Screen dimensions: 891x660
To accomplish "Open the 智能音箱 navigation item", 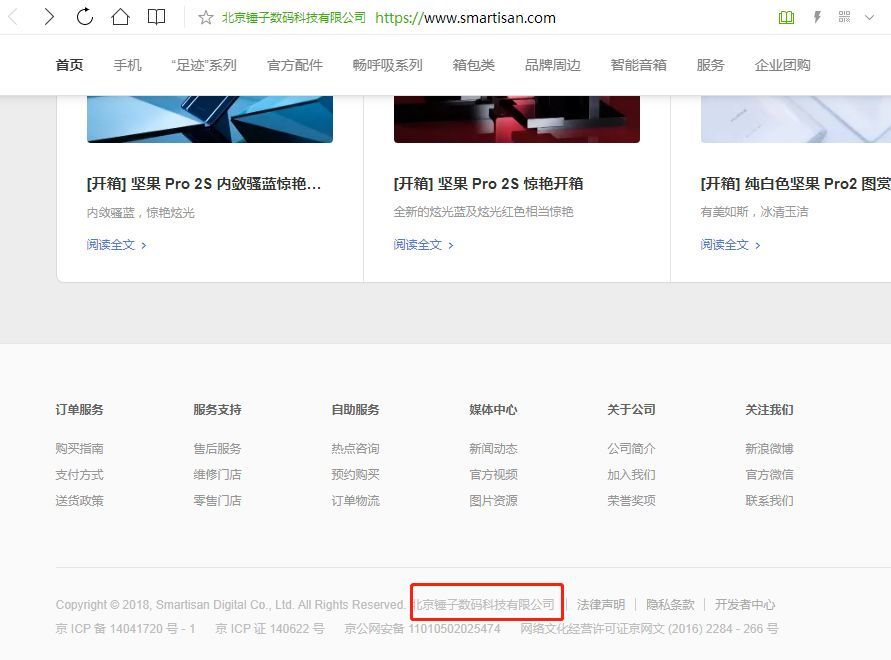I will click(x=638, y=65).
